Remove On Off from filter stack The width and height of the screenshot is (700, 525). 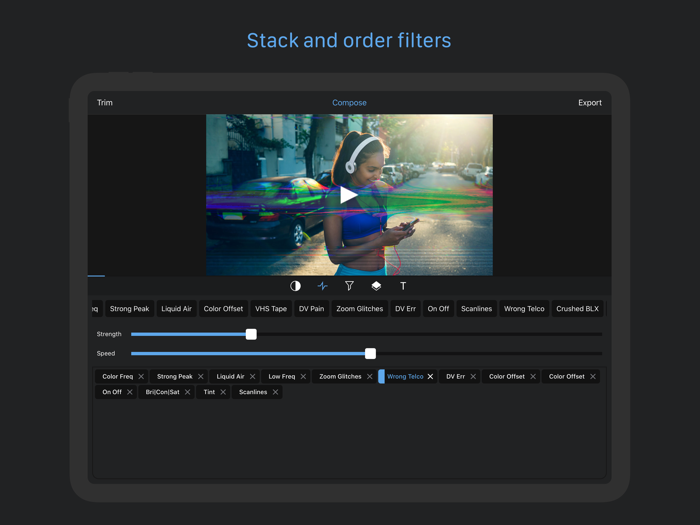coord(129,392)
